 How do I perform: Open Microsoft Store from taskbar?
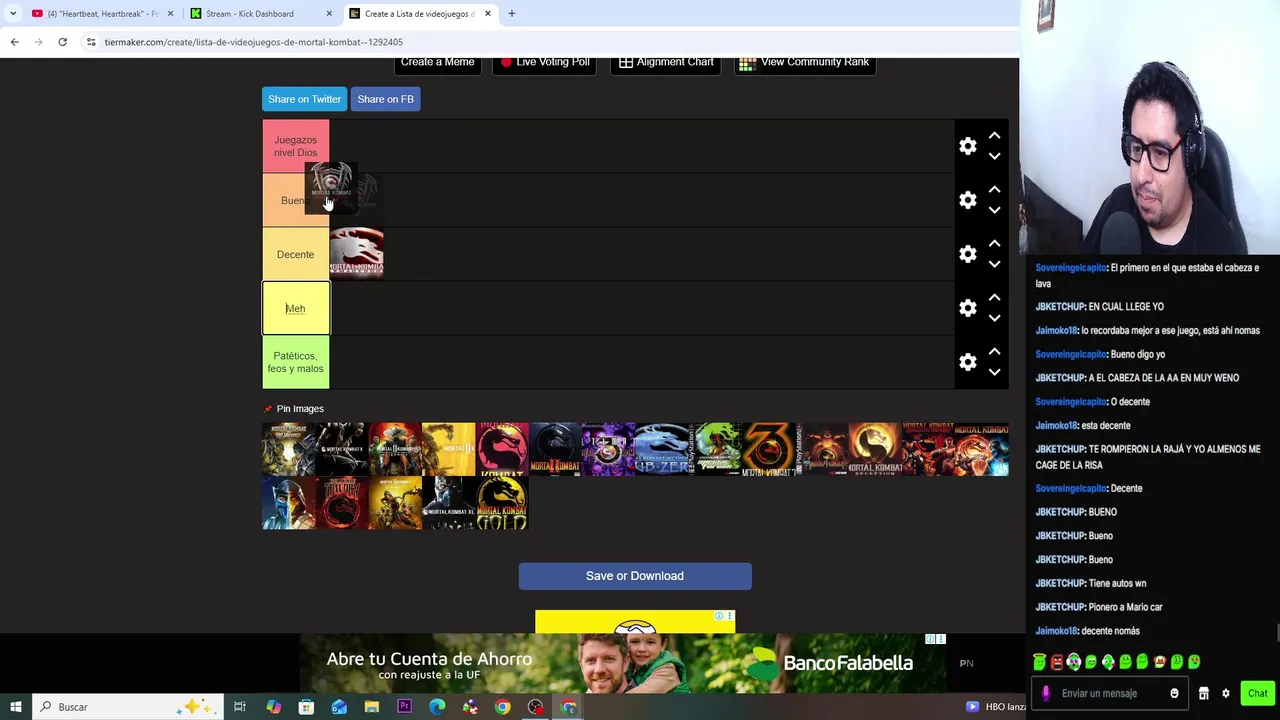(306, 707)
